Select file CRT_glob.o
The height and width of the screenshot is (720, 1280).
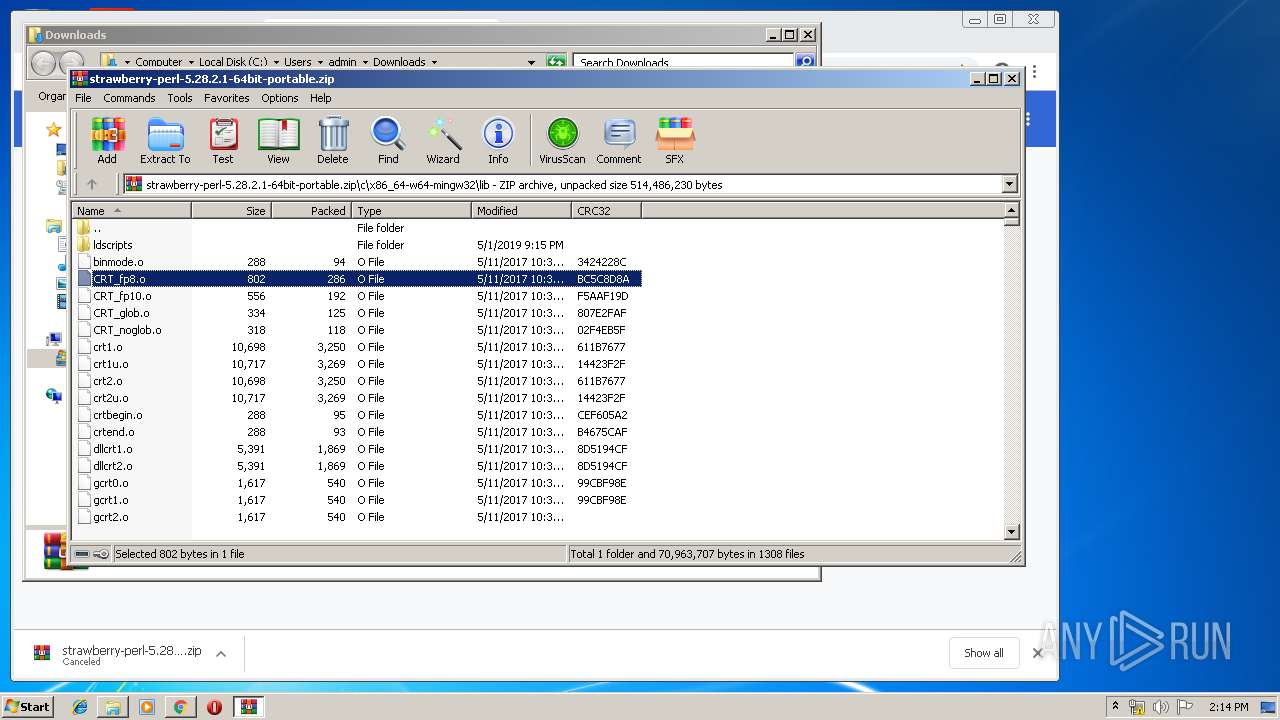[x=357, y=313]
